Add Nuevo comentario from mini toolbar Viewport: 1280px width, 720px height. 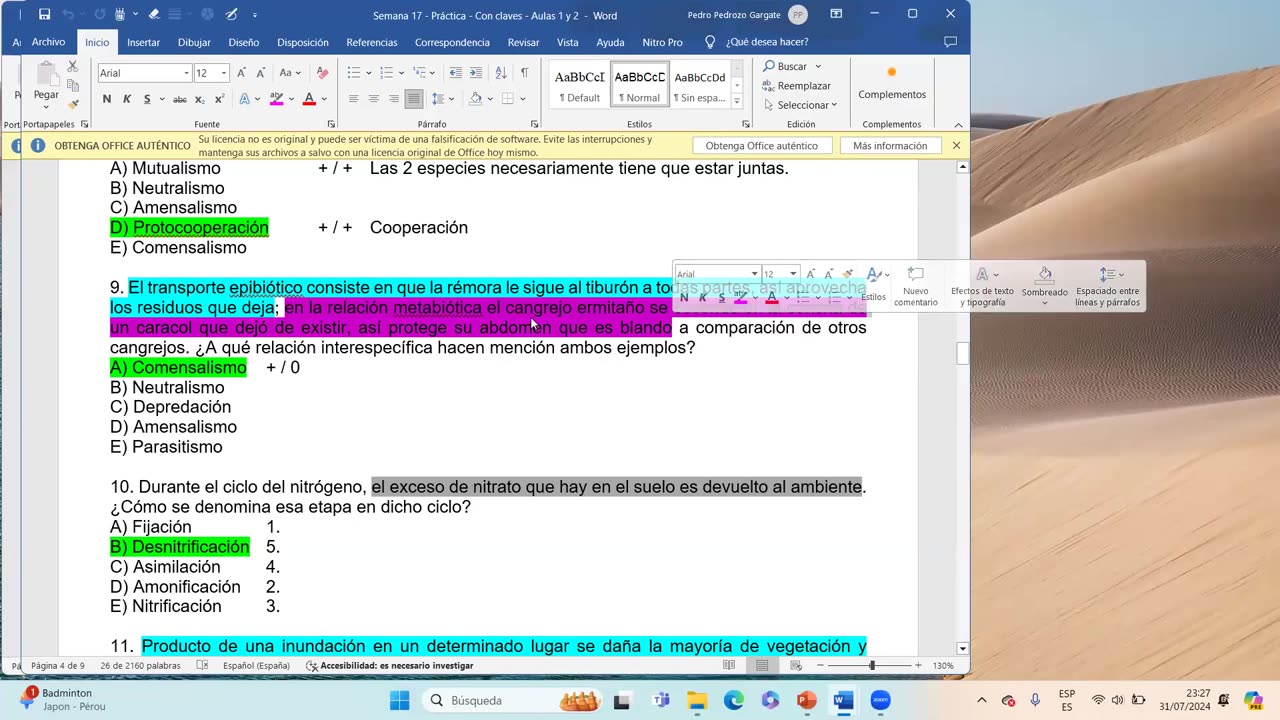[915, 287]
